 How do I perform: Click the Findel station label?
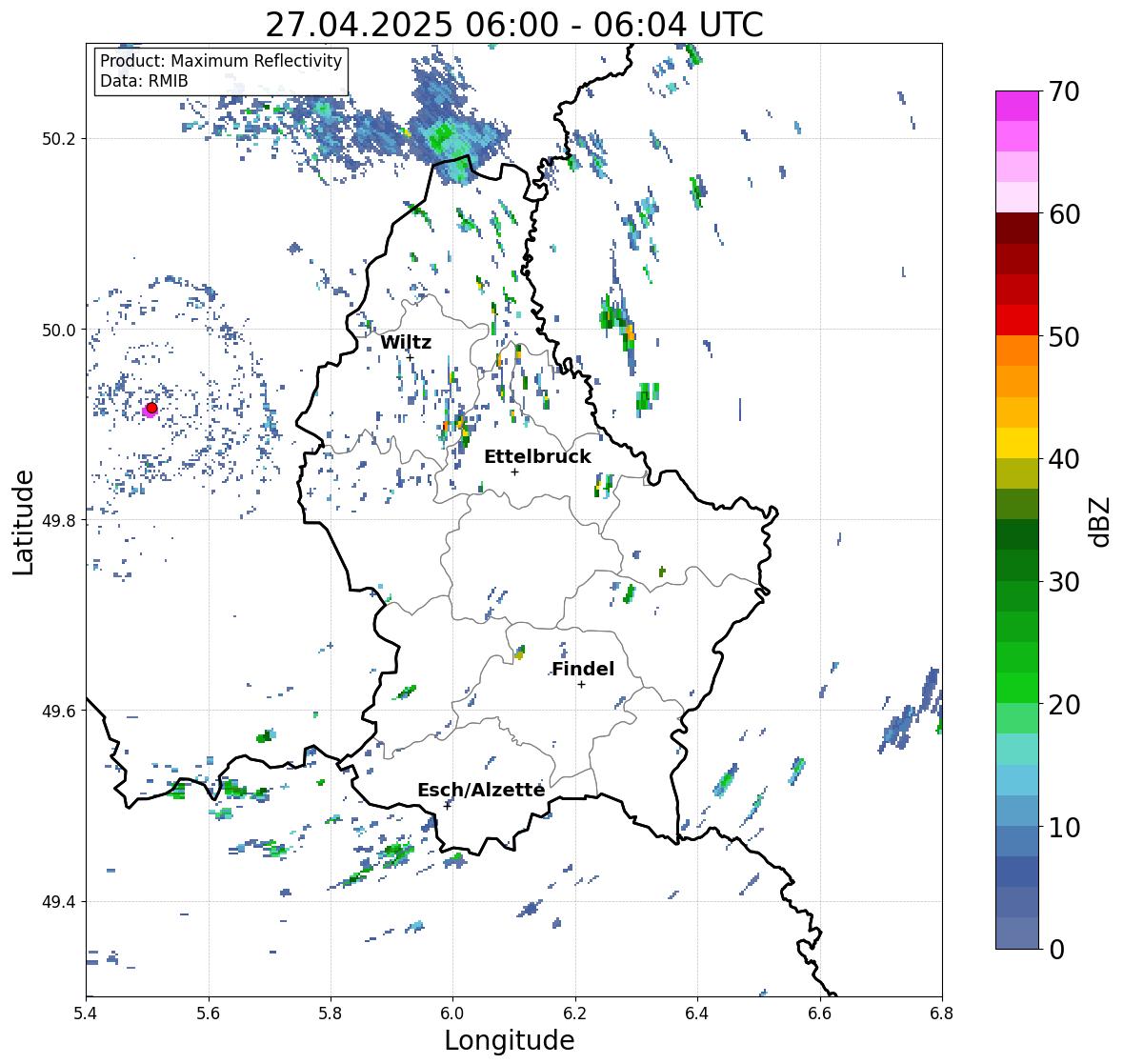[582, 669]
